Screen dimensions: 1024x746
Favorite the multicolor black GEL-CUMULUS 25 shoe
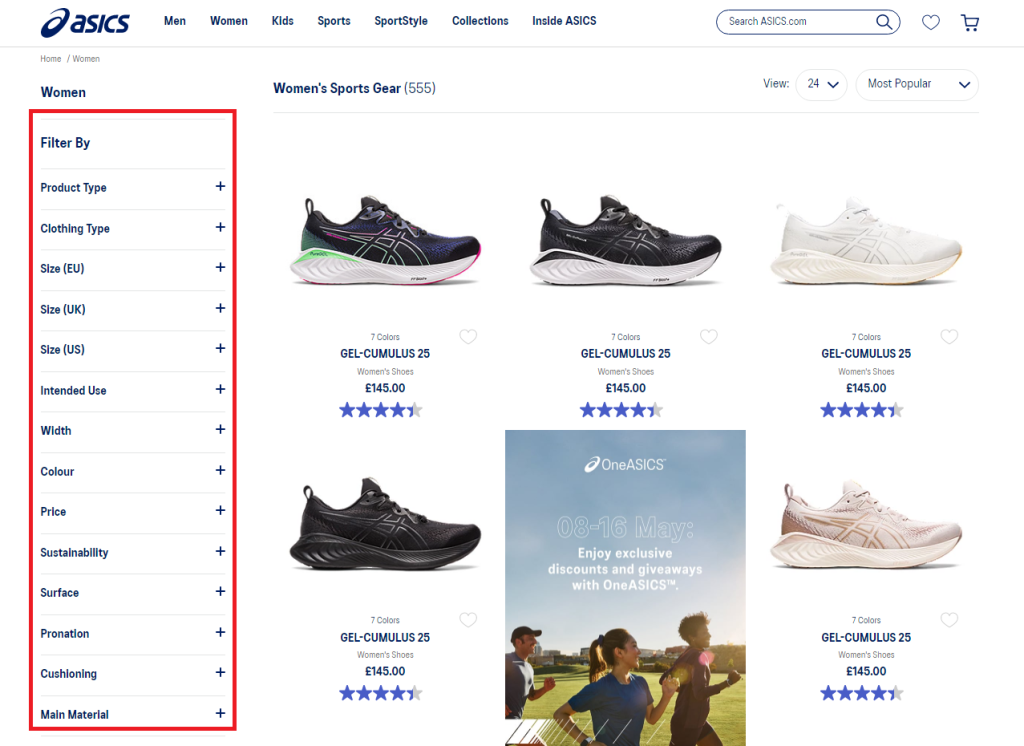[x=468, y=336]
